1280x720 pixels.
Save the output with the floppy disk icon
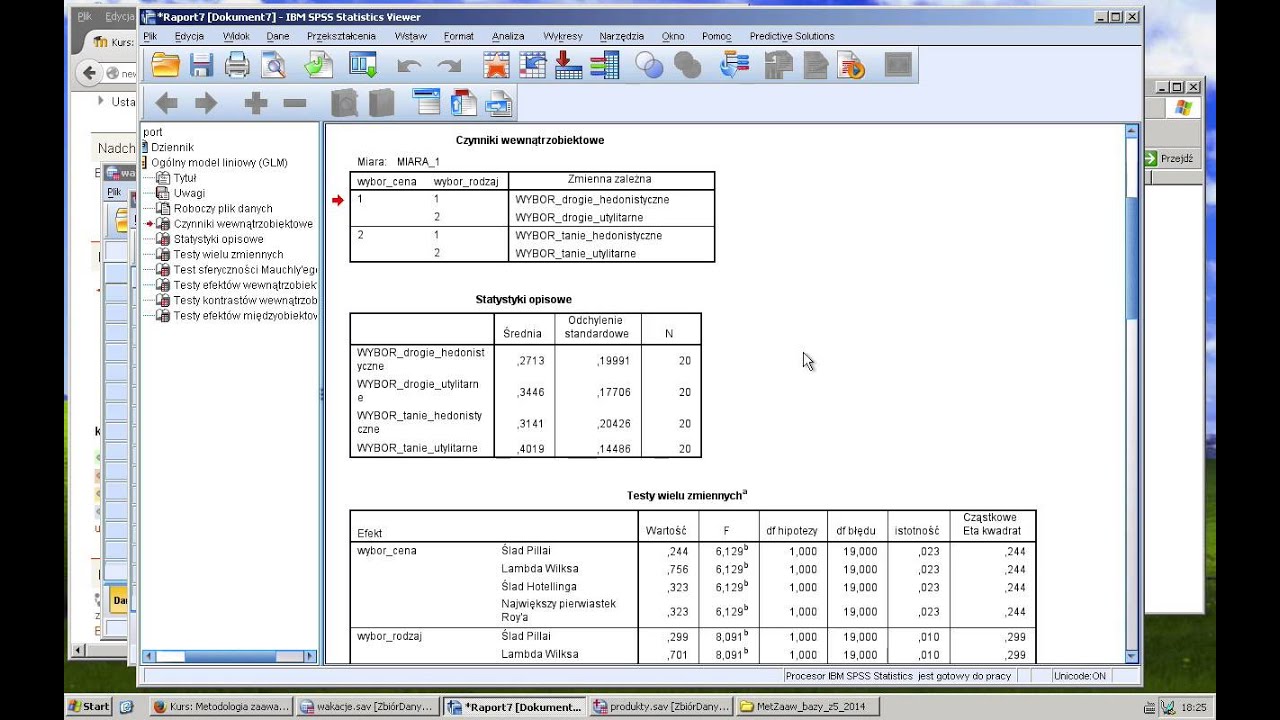coord(202,66)
